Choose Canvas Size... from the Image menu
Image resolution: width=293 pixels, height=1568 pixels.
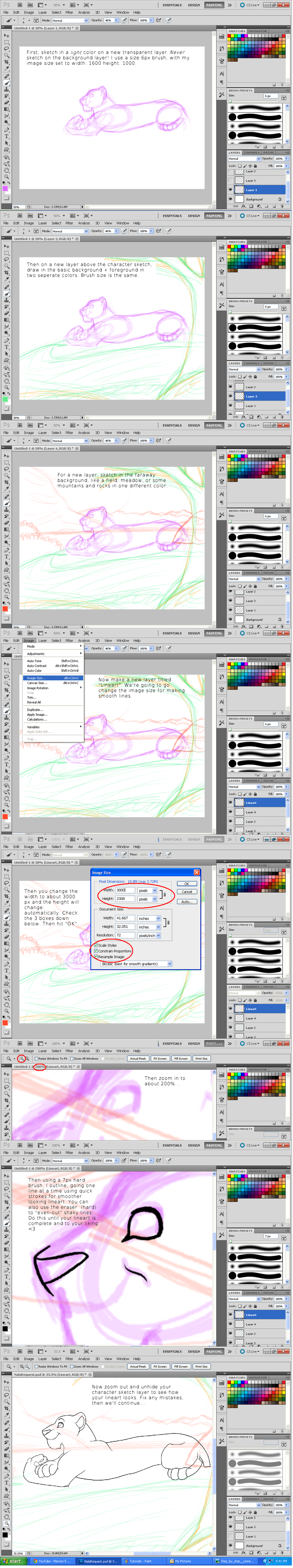pyautogui.click(x=52, y=683)
